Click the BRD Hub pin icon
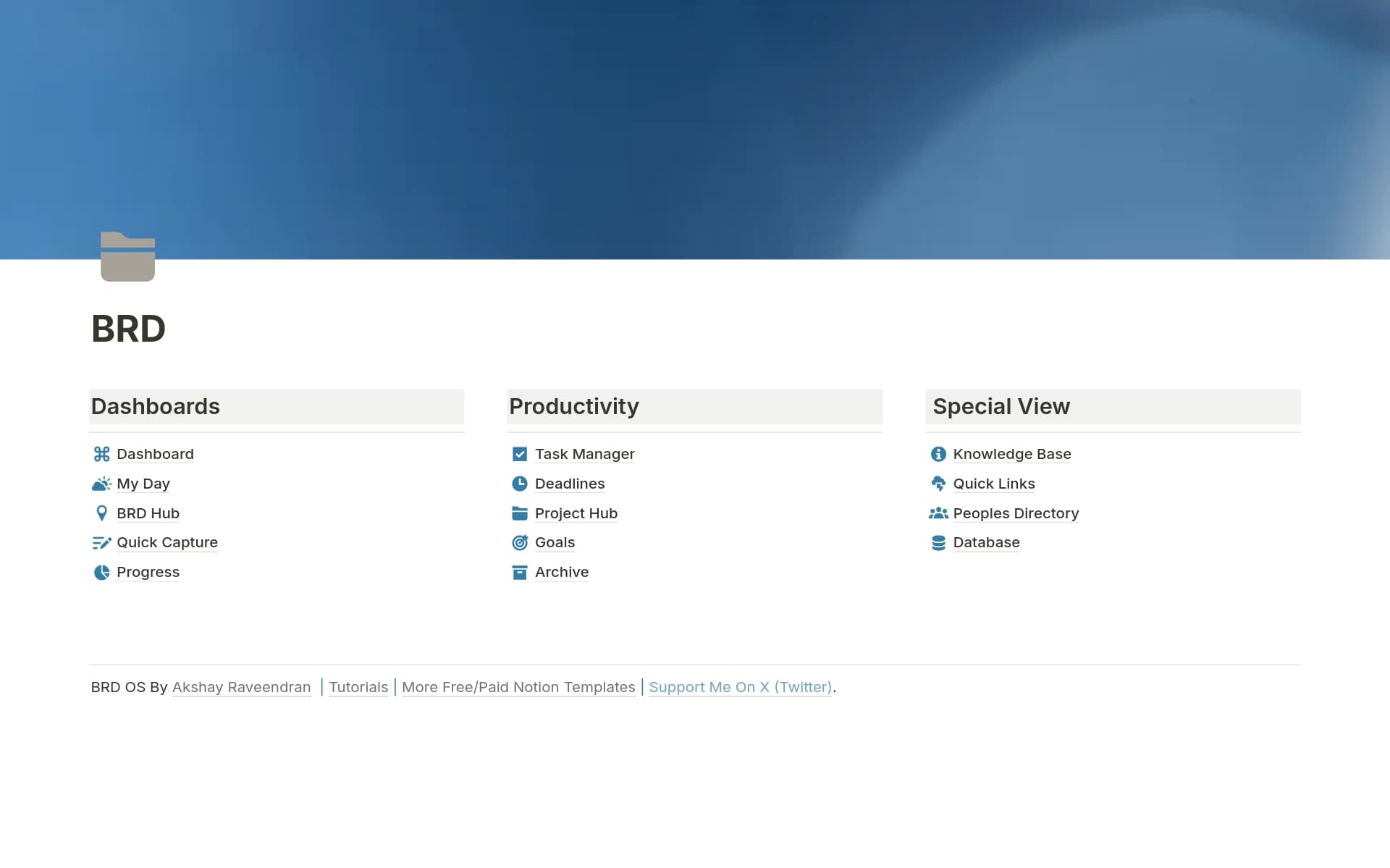Screen dimensions: 1390x868 pyautogui.click(x=101, y=513)
